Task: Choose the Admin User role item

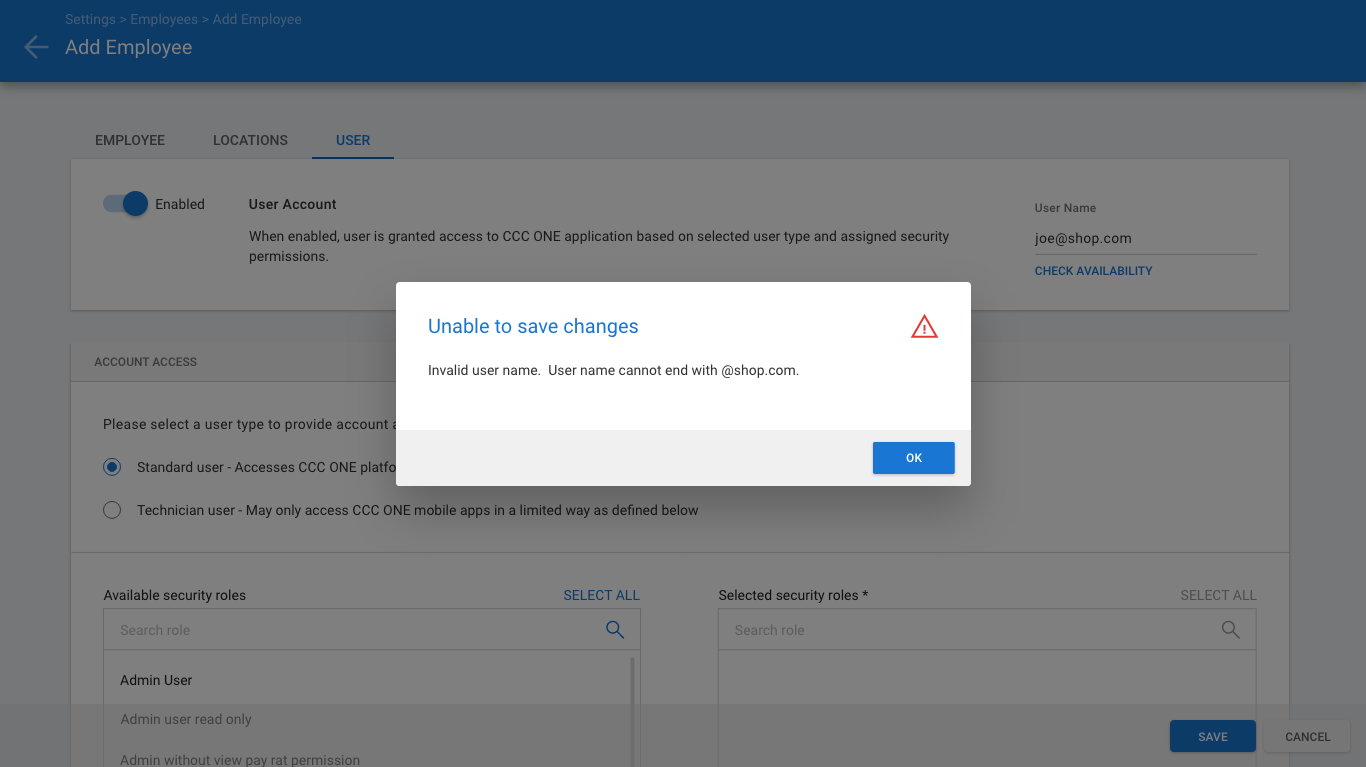Action: tap(156, 680)
